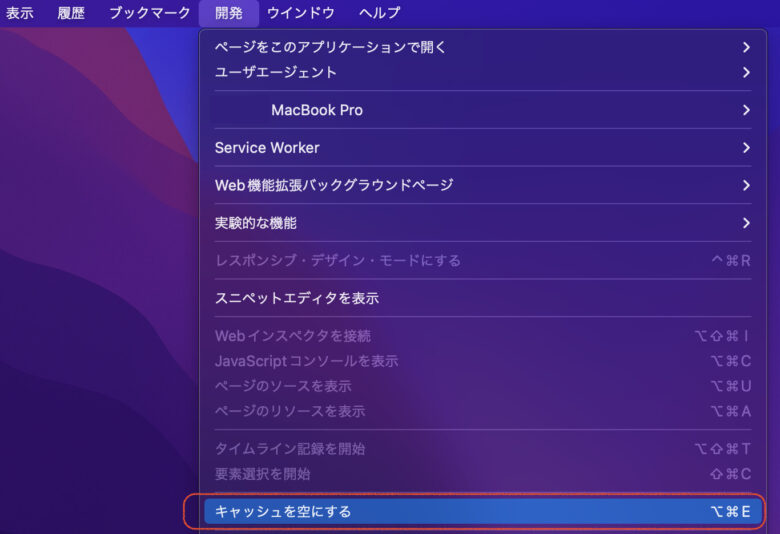Click the ⌥⇧⌘I shortcut label
This screenshot has height=534, width=780.
point(722,336)
